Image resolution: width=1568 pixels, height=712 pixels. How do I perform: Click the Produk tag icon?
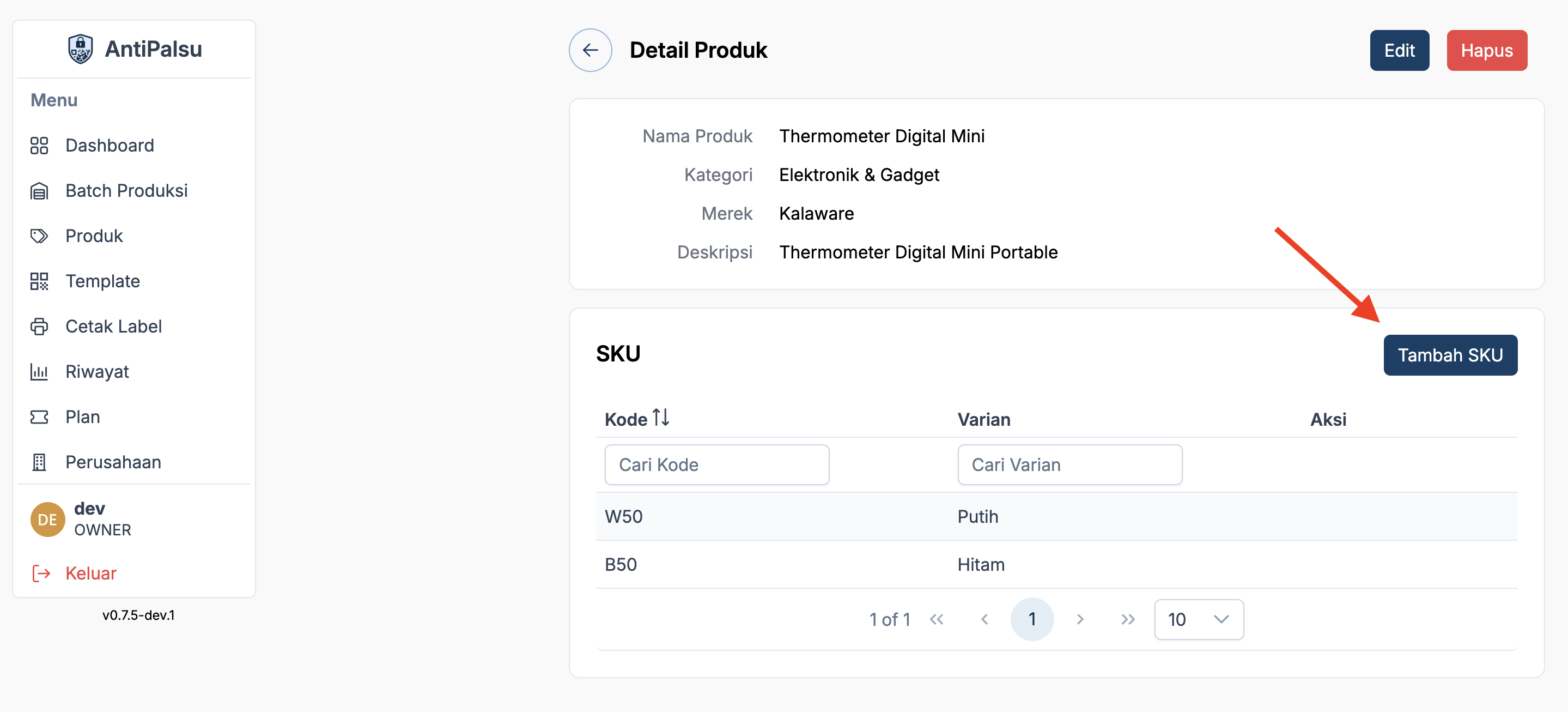39,236
